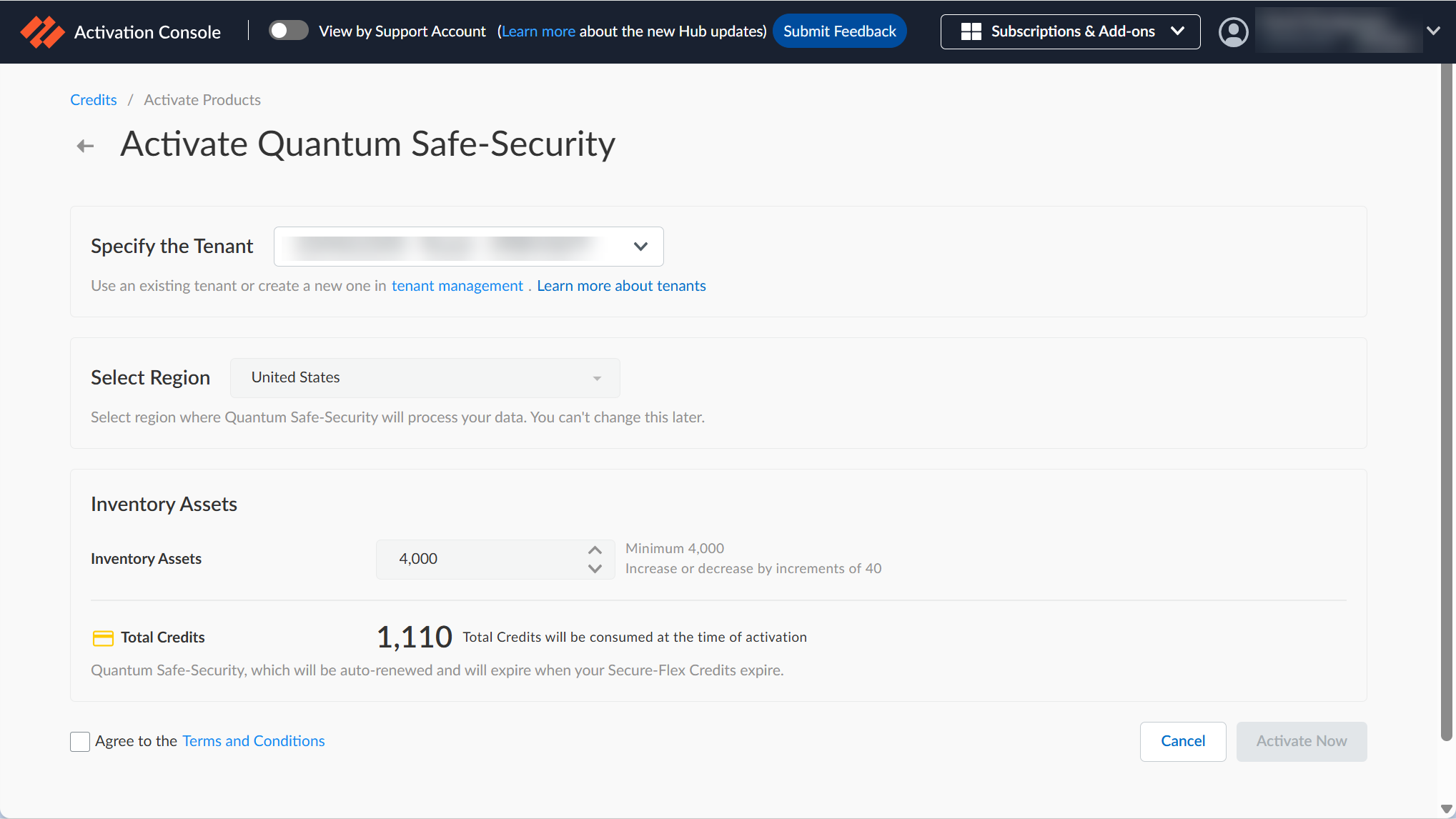Go back using the left arrow icon
Viewport: 1456px width, 819px height.
[x=85, y=146]
